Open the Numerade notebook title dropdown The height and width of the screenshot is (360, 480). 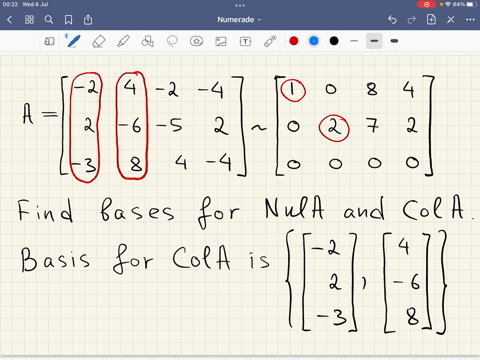click(239, 20)
